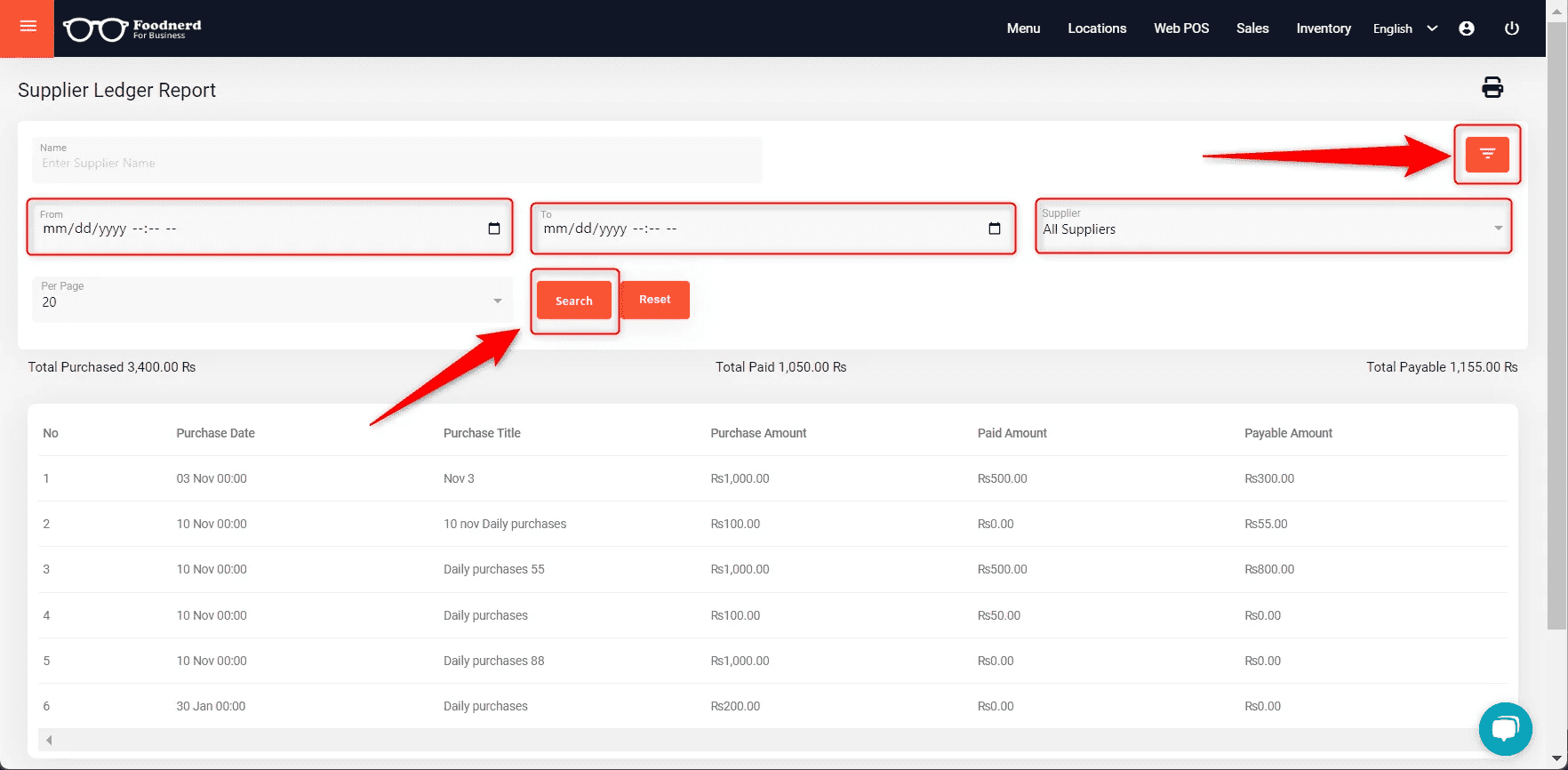The image size is (1568, 770).
Task: Click the '03 Nov 00:00' date cell
Action: click(212, 478)
